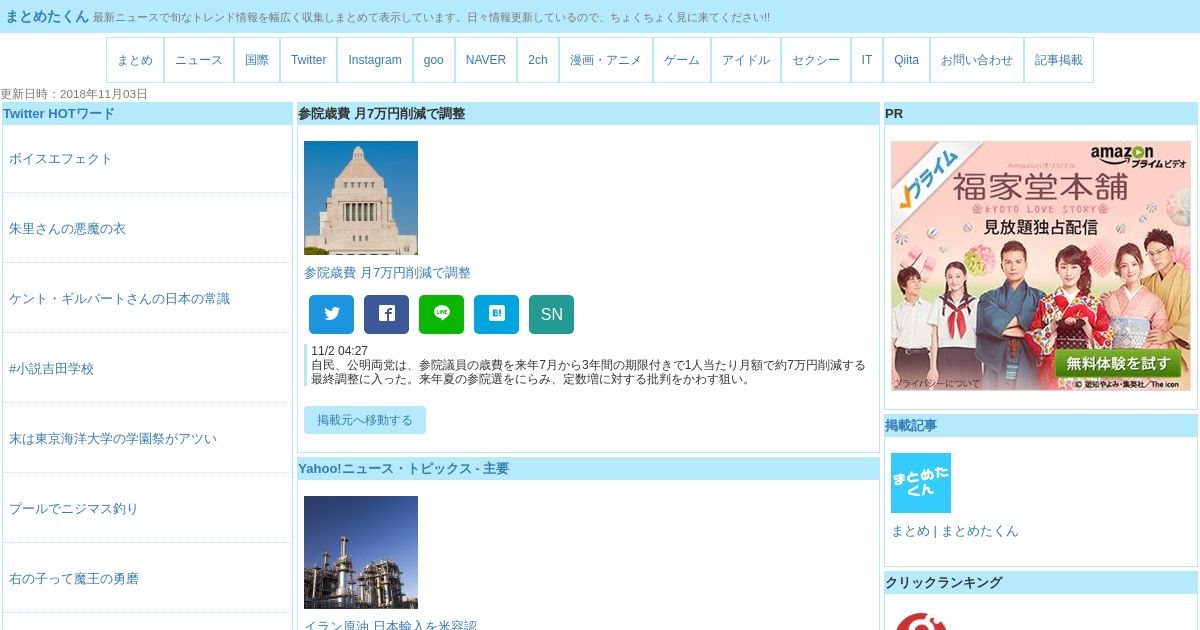
Task: Click article link 参院歳費 月7万円削減で調整
Action: click(387, 273)
